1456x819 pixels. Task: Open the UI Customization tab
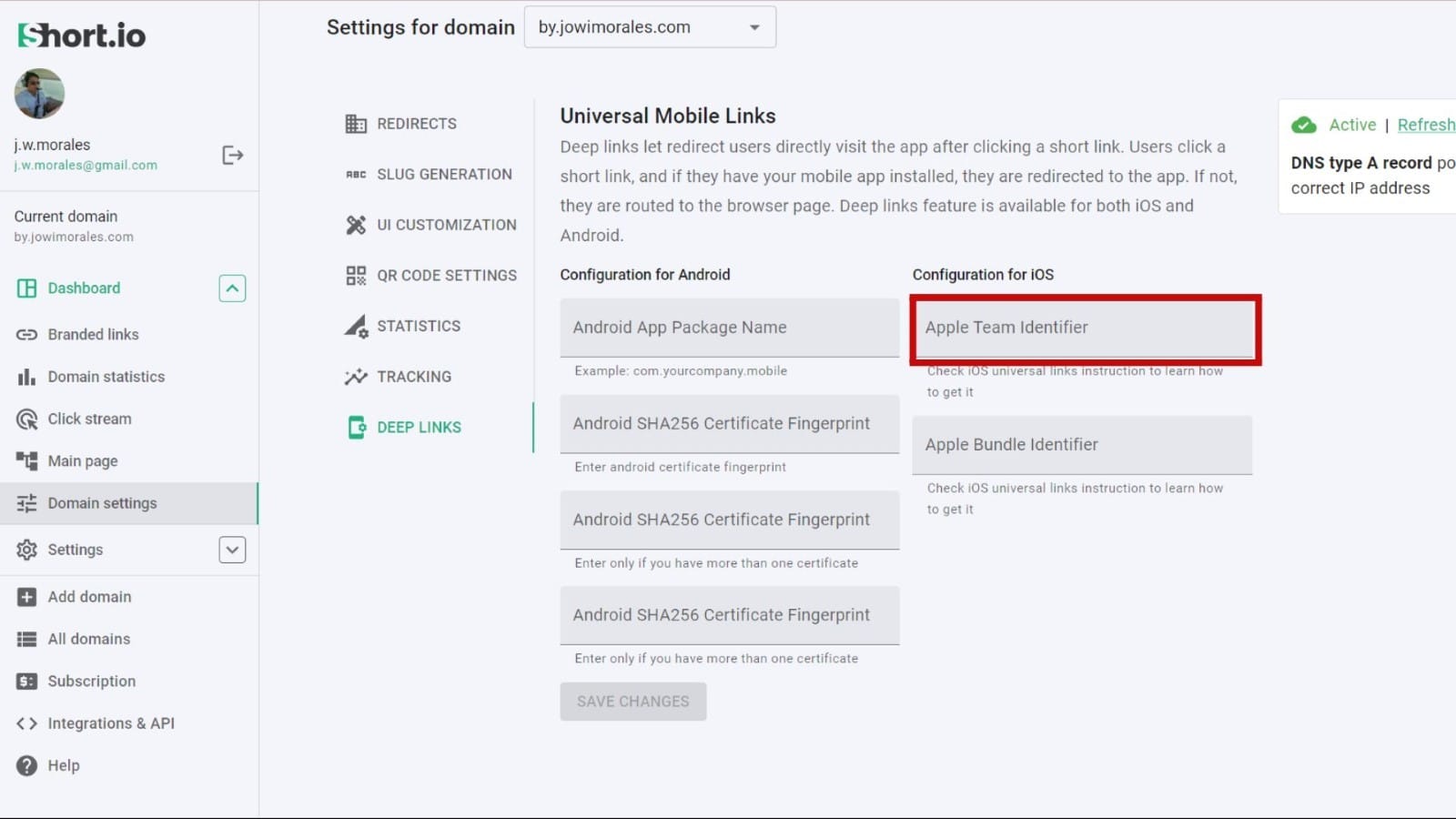click(x=447, y=225)
